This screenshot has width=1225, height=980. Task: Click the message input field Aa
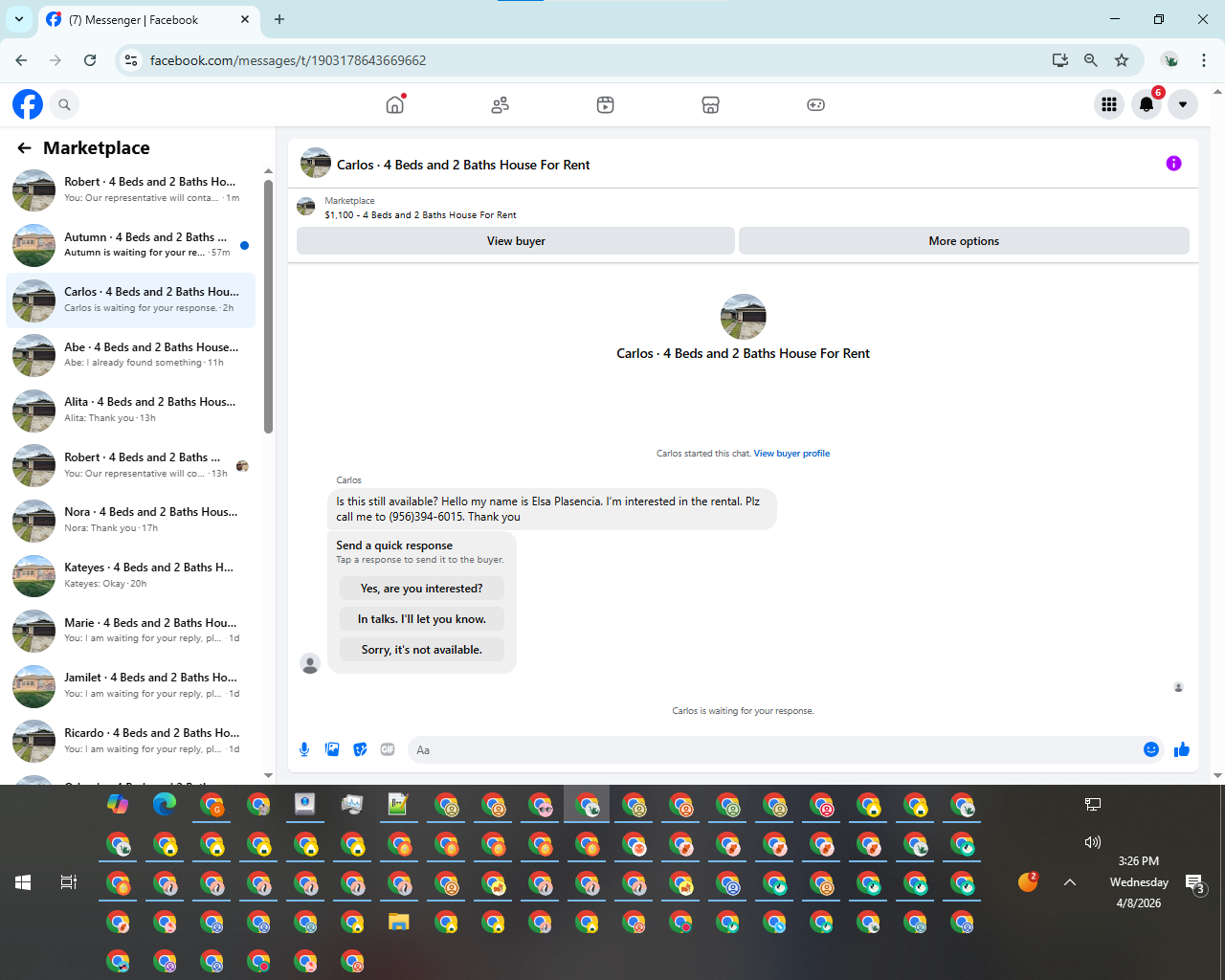pyautogui.click(x=771, y=749)
